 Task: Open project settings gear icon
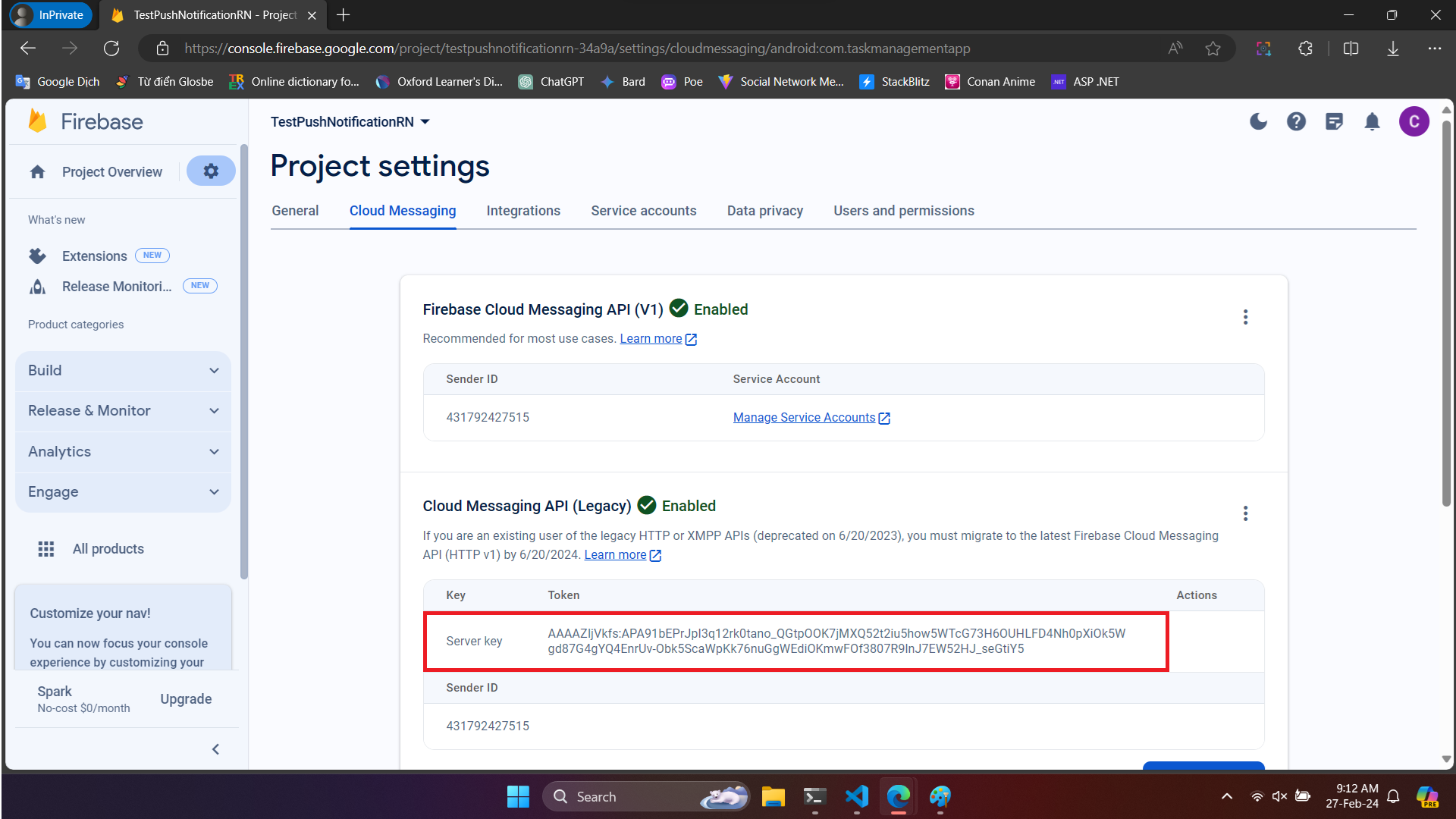pos(211,171)
